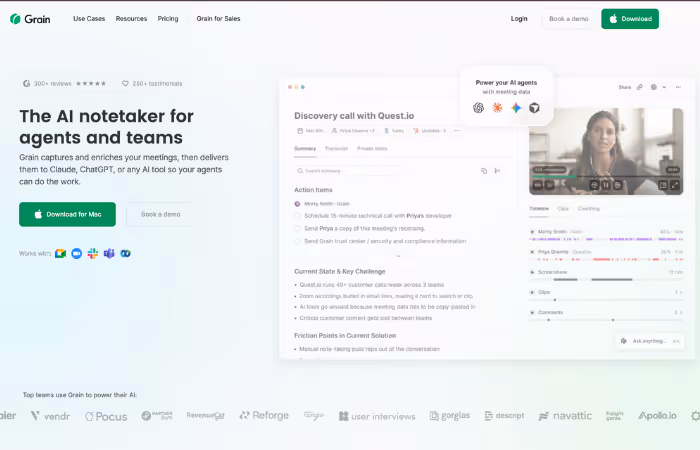700x450 pixels.
Task: Click the Morty Smith avatar in Action Items
Action: tap(297, 204)
